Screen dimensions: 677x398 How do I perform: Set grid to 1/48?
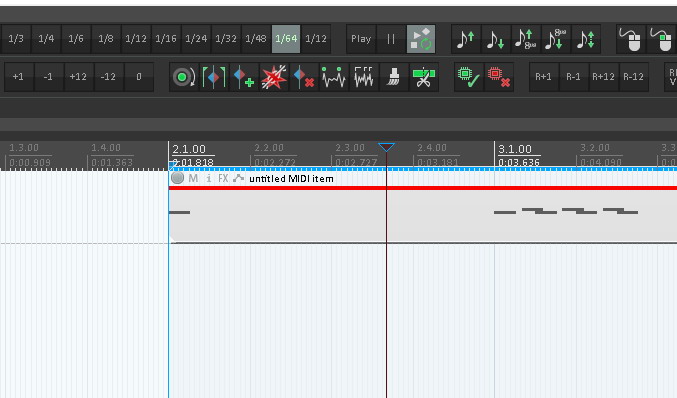pyautogui.click(x=256, y=39)
